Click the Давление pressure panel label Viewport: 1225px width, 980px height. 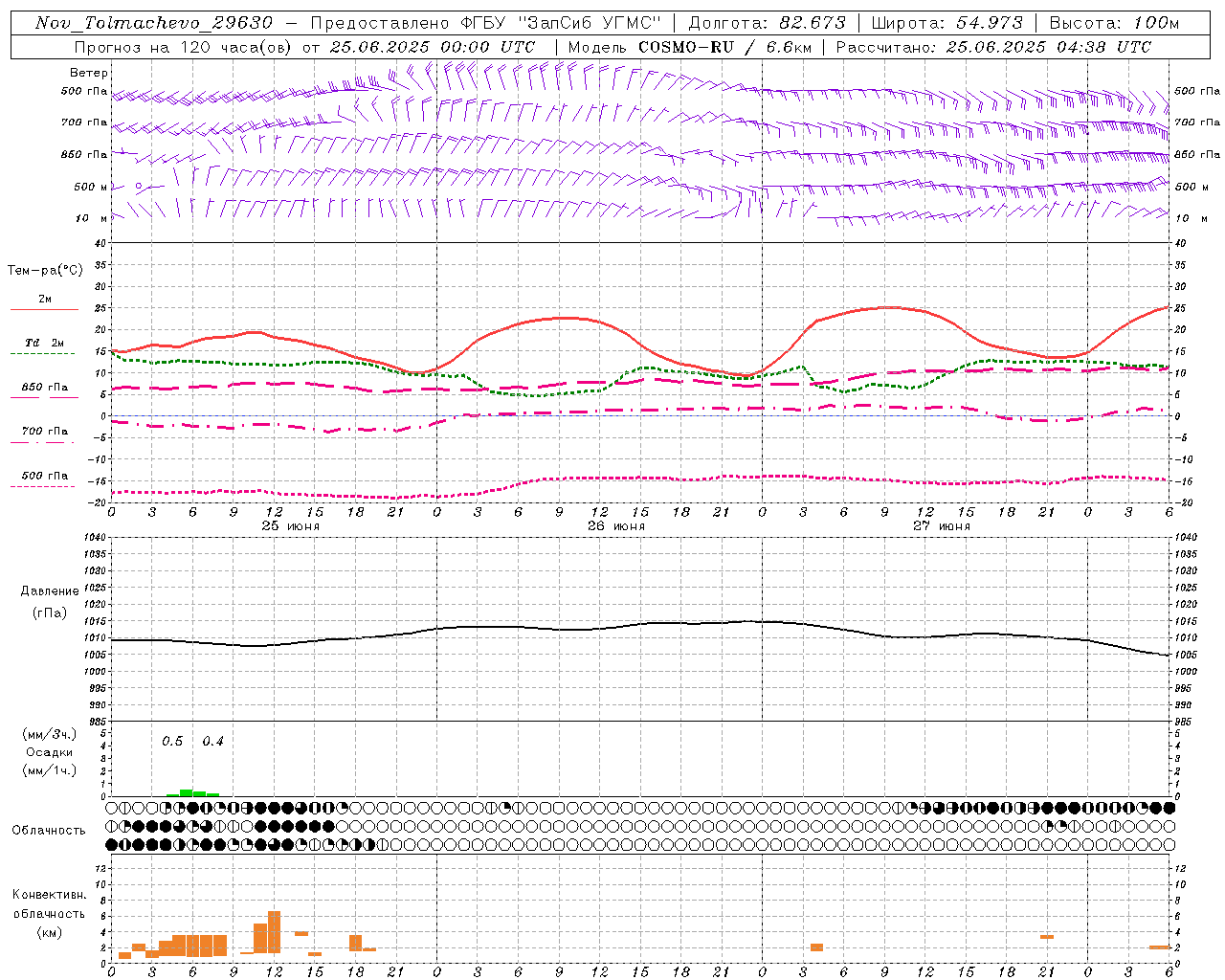(50, 591)
